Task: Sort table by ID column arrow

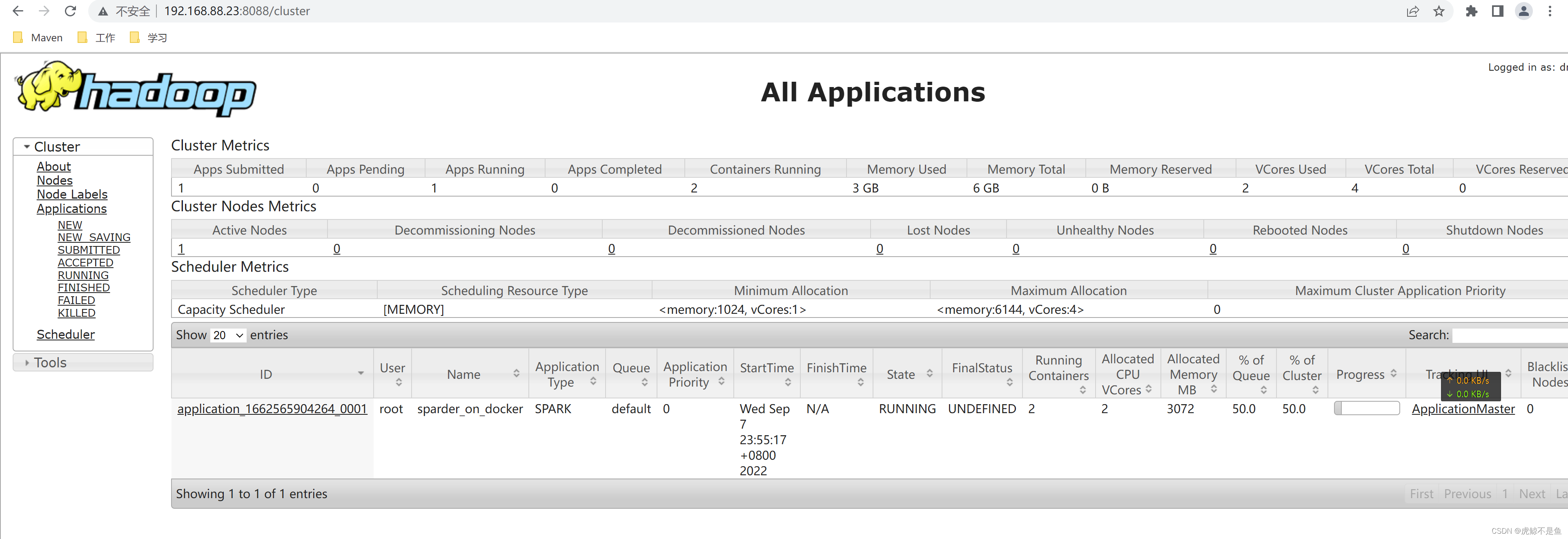Action: 360,373
